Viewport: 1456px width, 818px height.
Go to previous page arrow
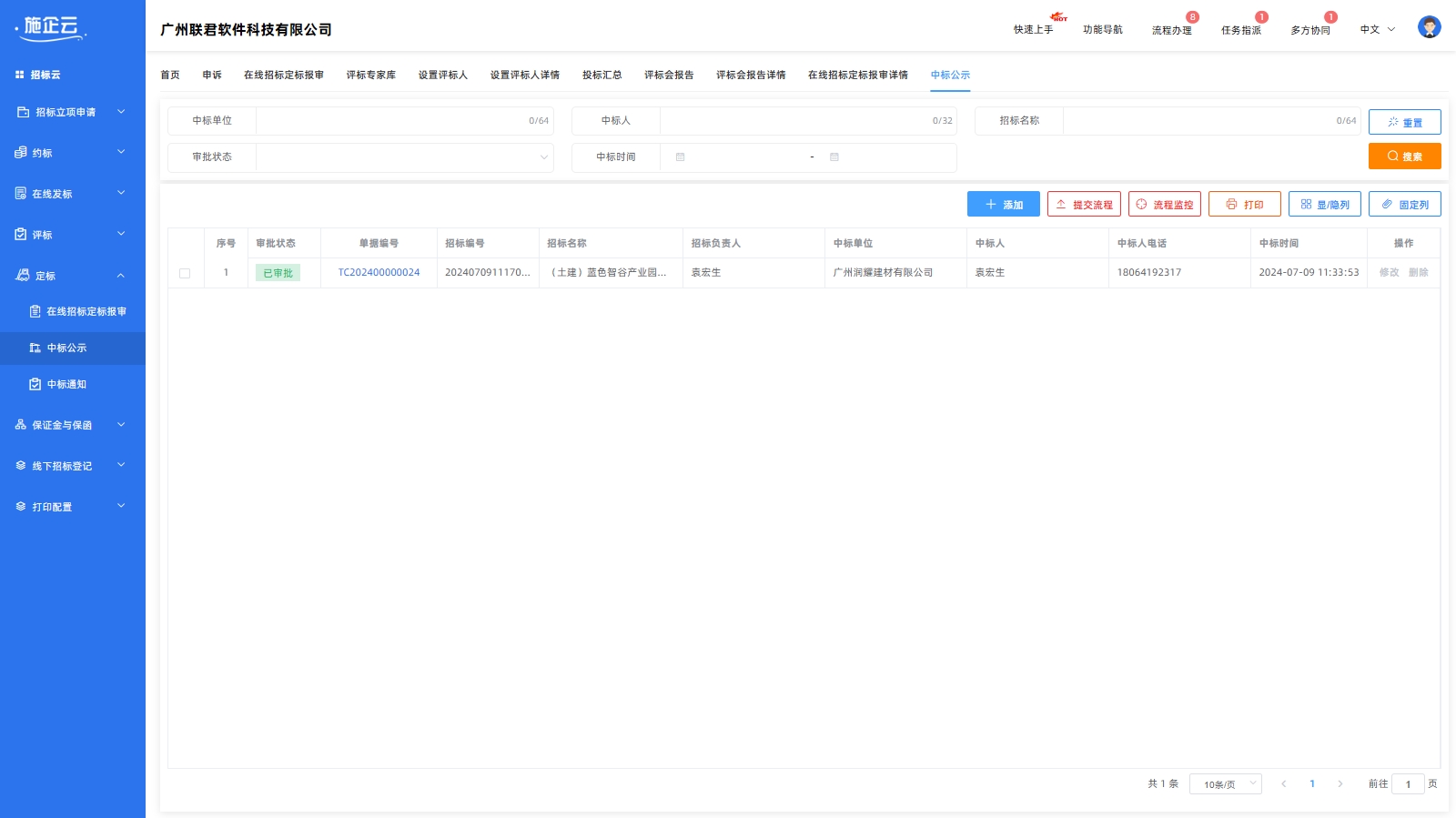tap(1283, 783)
